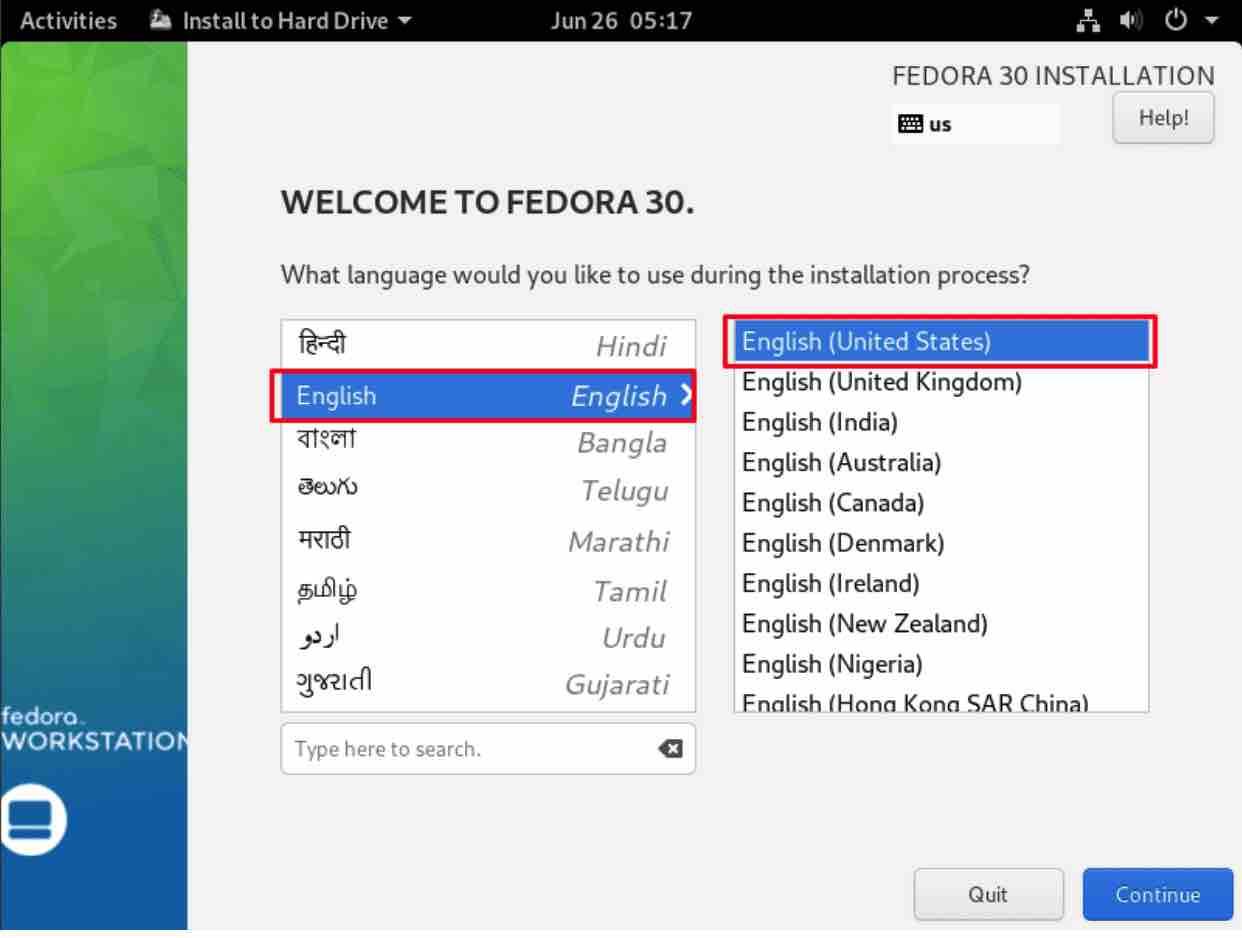The height and width of the screenshot is (938, 1242).
Task: Choose English (United States) locale
Action: 941,342
